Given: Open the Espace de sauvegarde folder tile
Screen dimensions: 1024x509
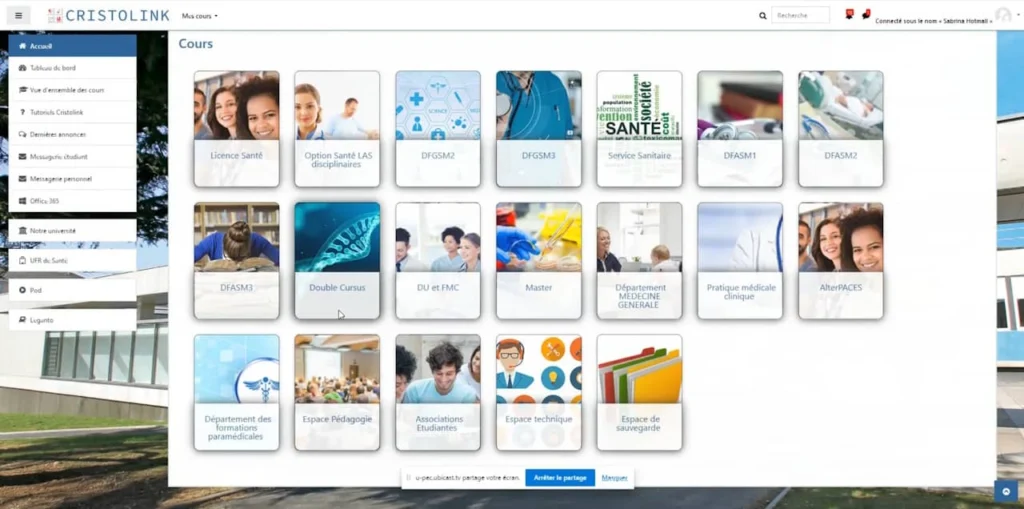Looking at the screenshot, I should (x=639, y=392).
